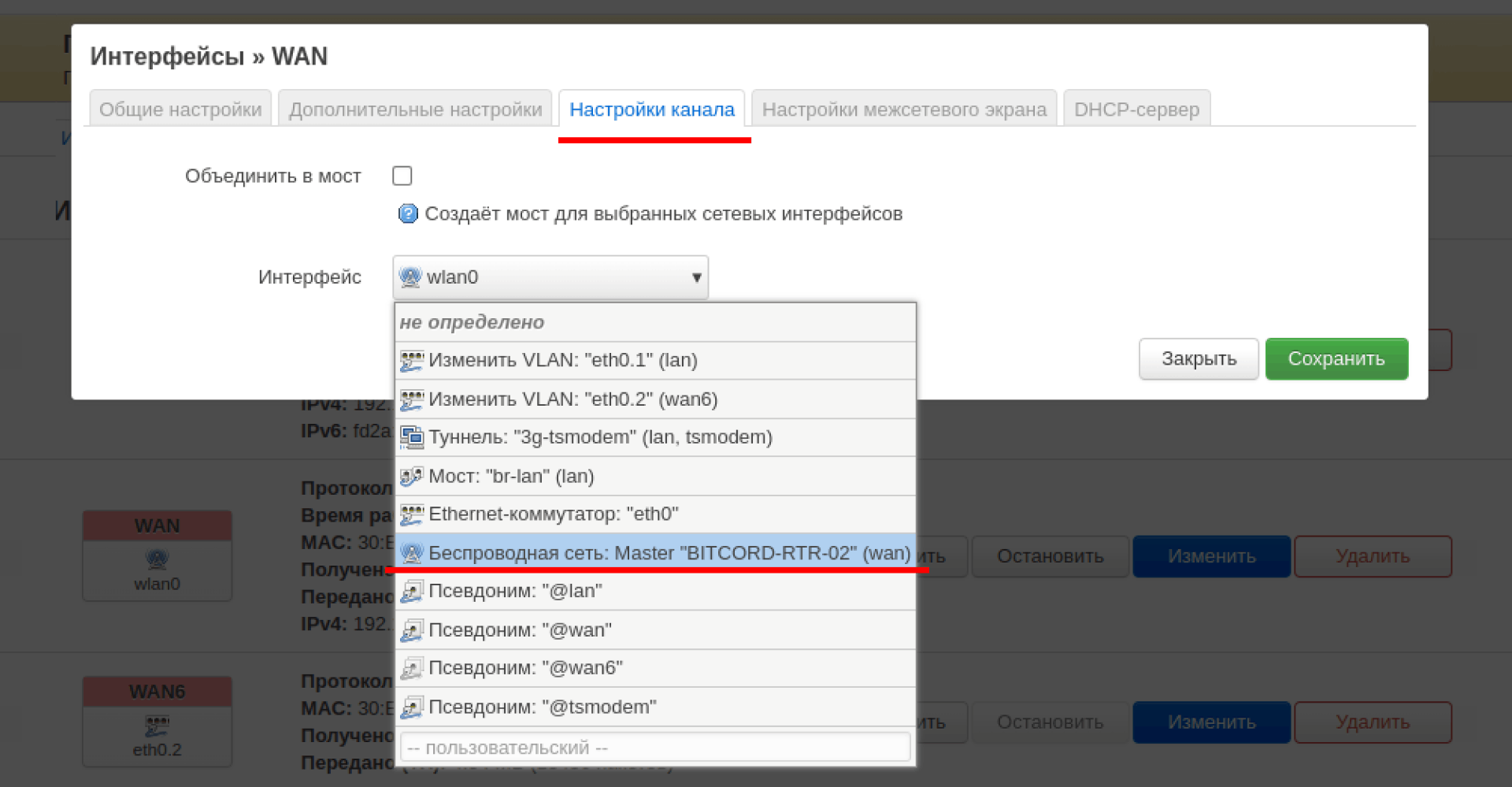Viewport: 1512px width, 787px height.
Task: Open 'Настройки межсетевого экрана' tab
Action: click(x=904, y=110)
